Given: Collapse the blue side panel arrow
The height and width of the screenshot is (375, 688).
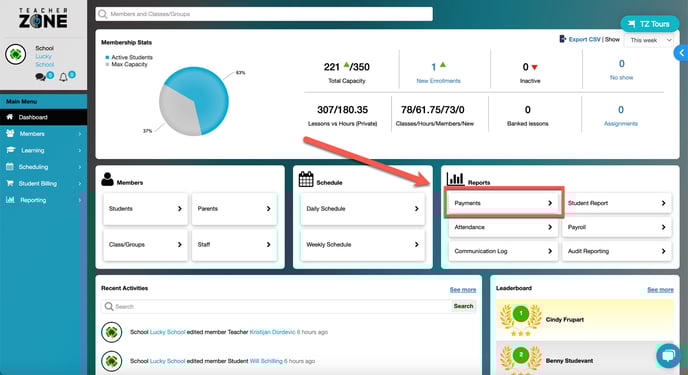Looking at the screenshot, I should tap(681, 53).
